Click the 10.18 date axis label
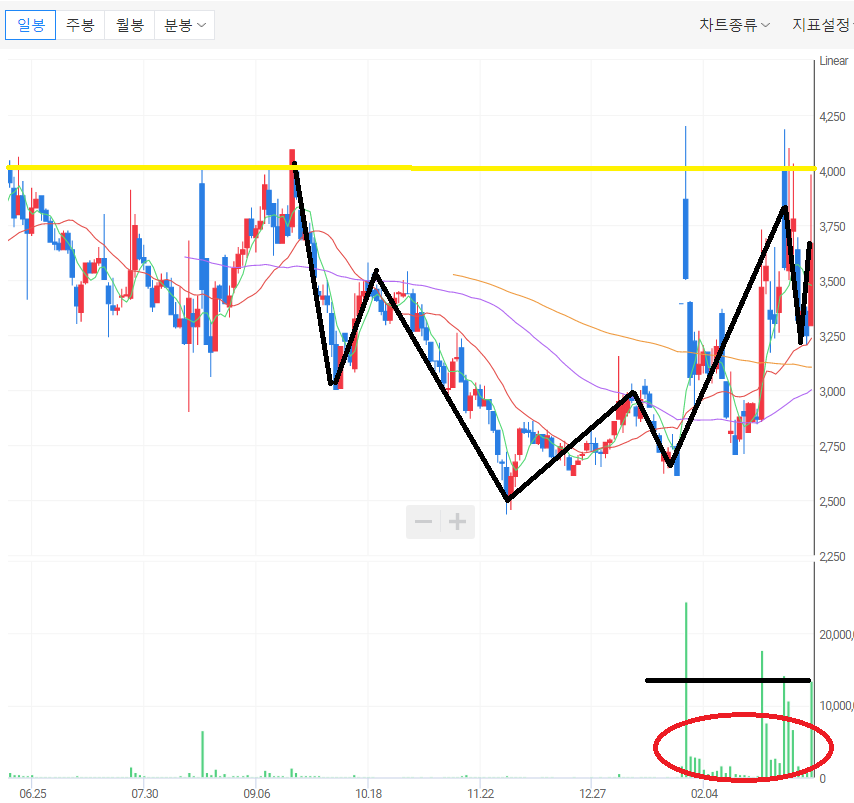Screen dimensions: 854x803 pos(369,794)
